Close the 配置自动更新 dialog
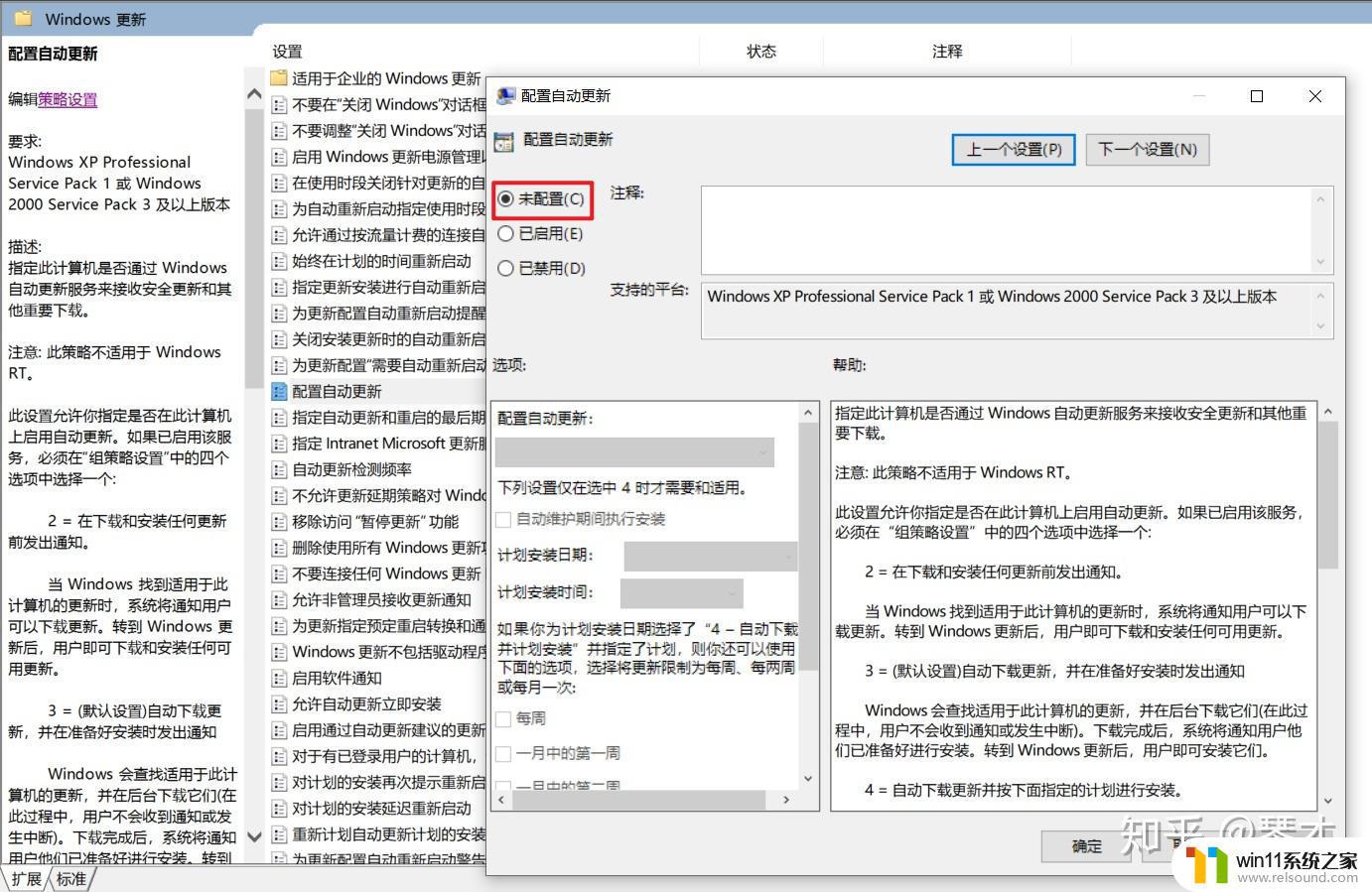Image resolution: width=1372 pixels, height=892 pixels. click(x=1315, y=96)
